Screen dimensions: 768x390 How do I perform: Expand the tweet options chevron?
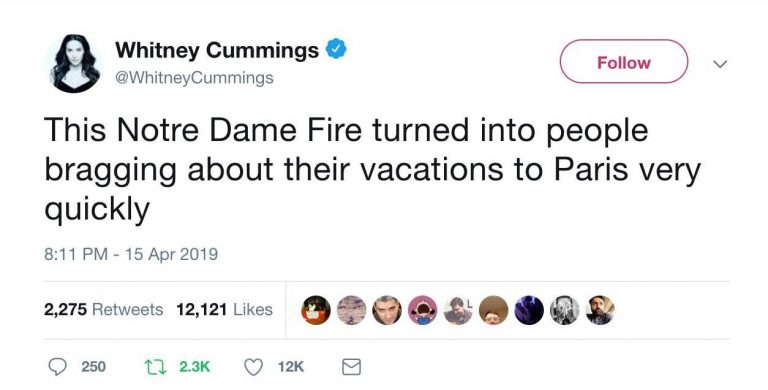(720, 64)
